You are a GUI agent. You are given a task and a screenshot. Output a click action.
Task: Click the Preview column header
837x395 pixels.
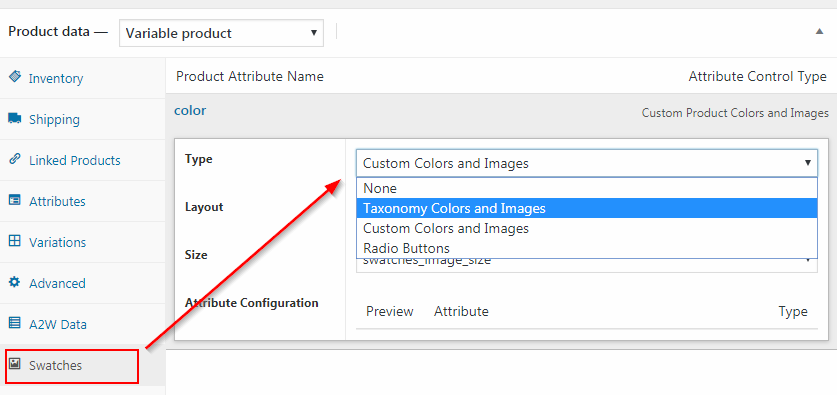390,311
